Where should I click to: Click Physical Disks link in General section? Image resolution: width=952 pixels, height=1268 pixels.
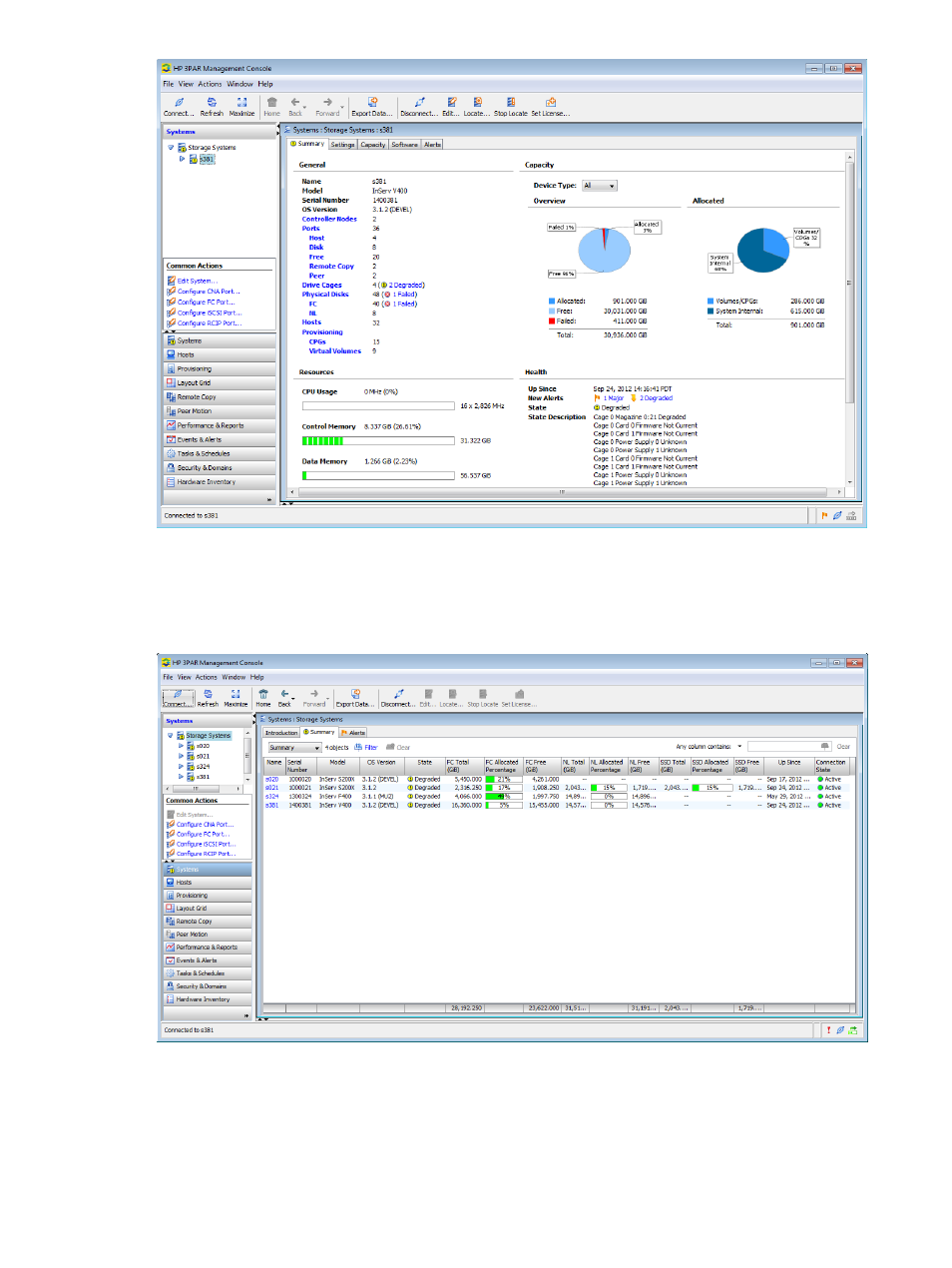(325, 295)
